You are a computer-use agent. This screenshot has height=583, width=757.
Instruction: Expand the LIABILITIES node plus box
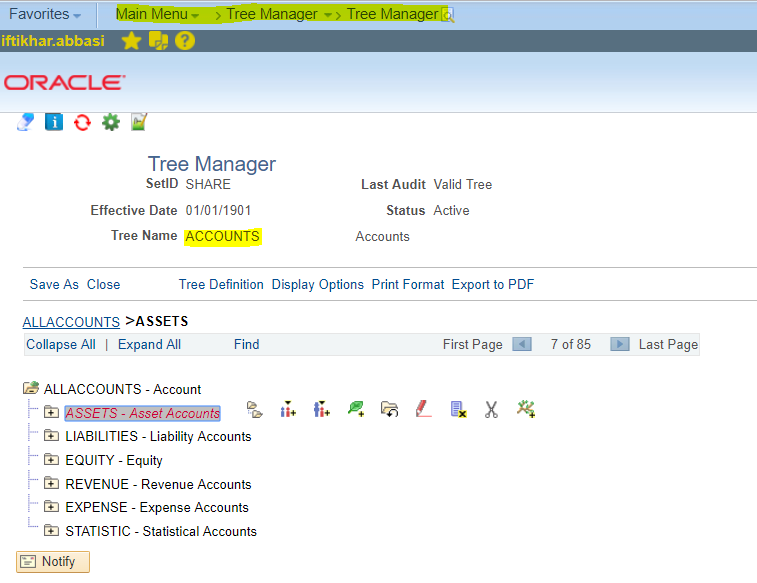pyautogui.click(x=51, y=436)
